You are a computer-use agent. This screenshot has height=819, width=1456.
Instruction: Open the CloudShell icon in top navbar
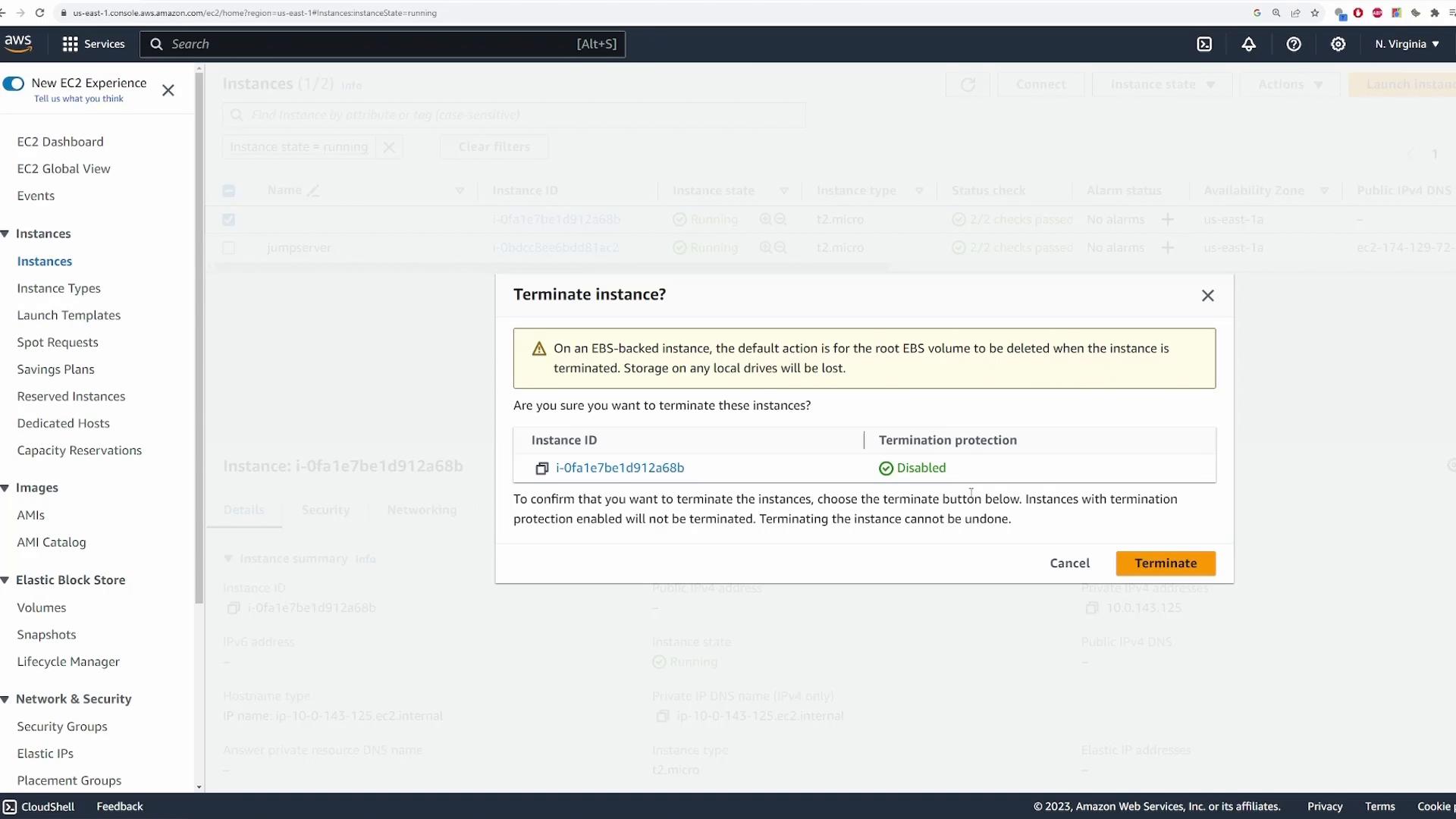point(1204,44)
